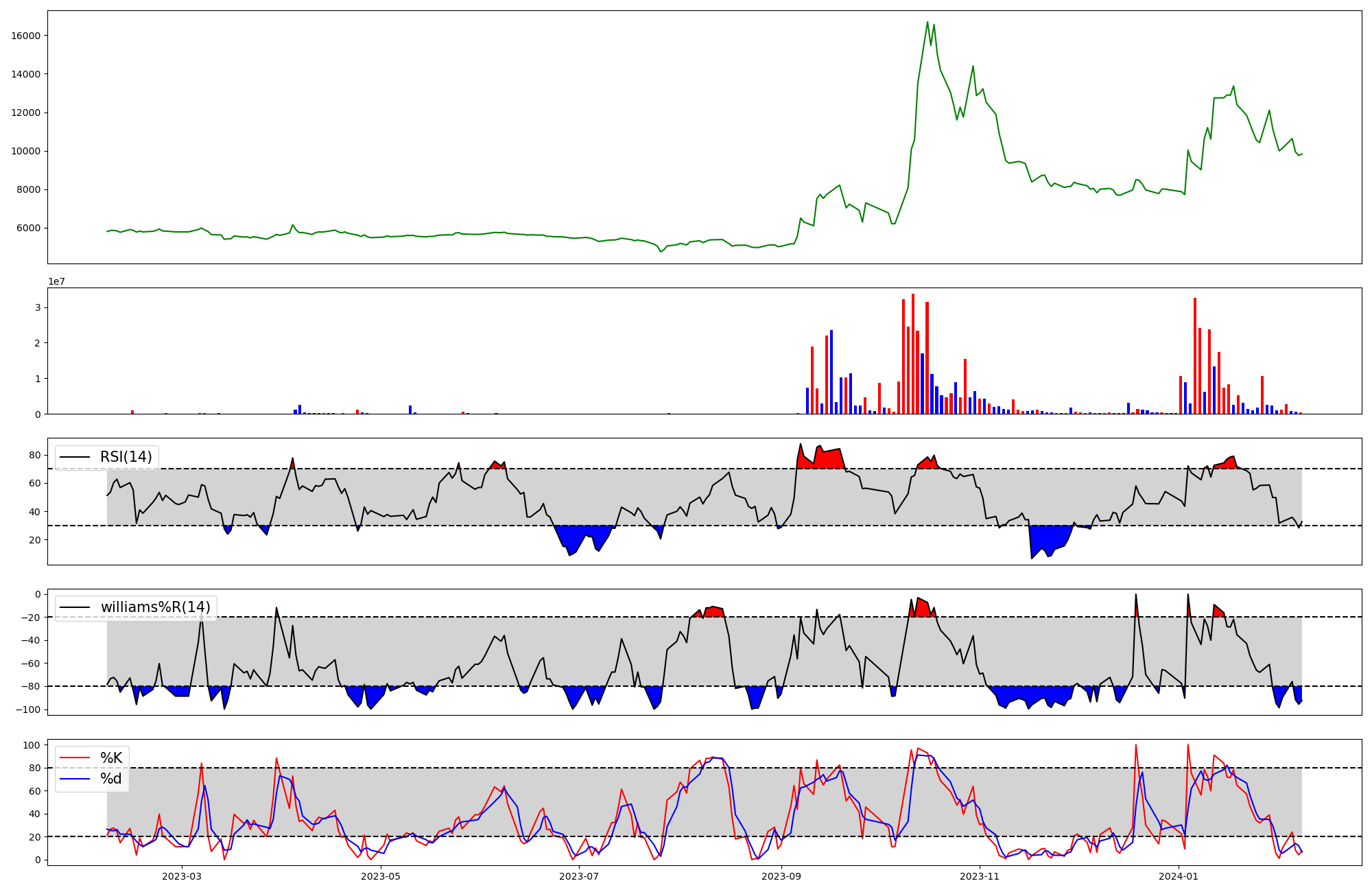Click the 2023-07 date tick label

tap(579, 876)
